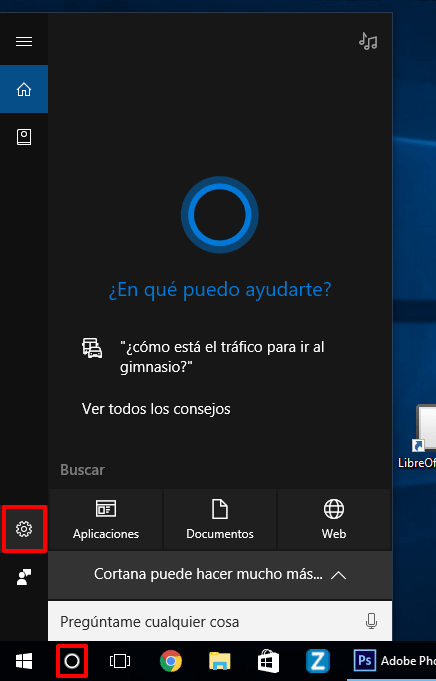Open File Explorer from the taskbar
Viewport: 436px width, 681px height.
220,661
